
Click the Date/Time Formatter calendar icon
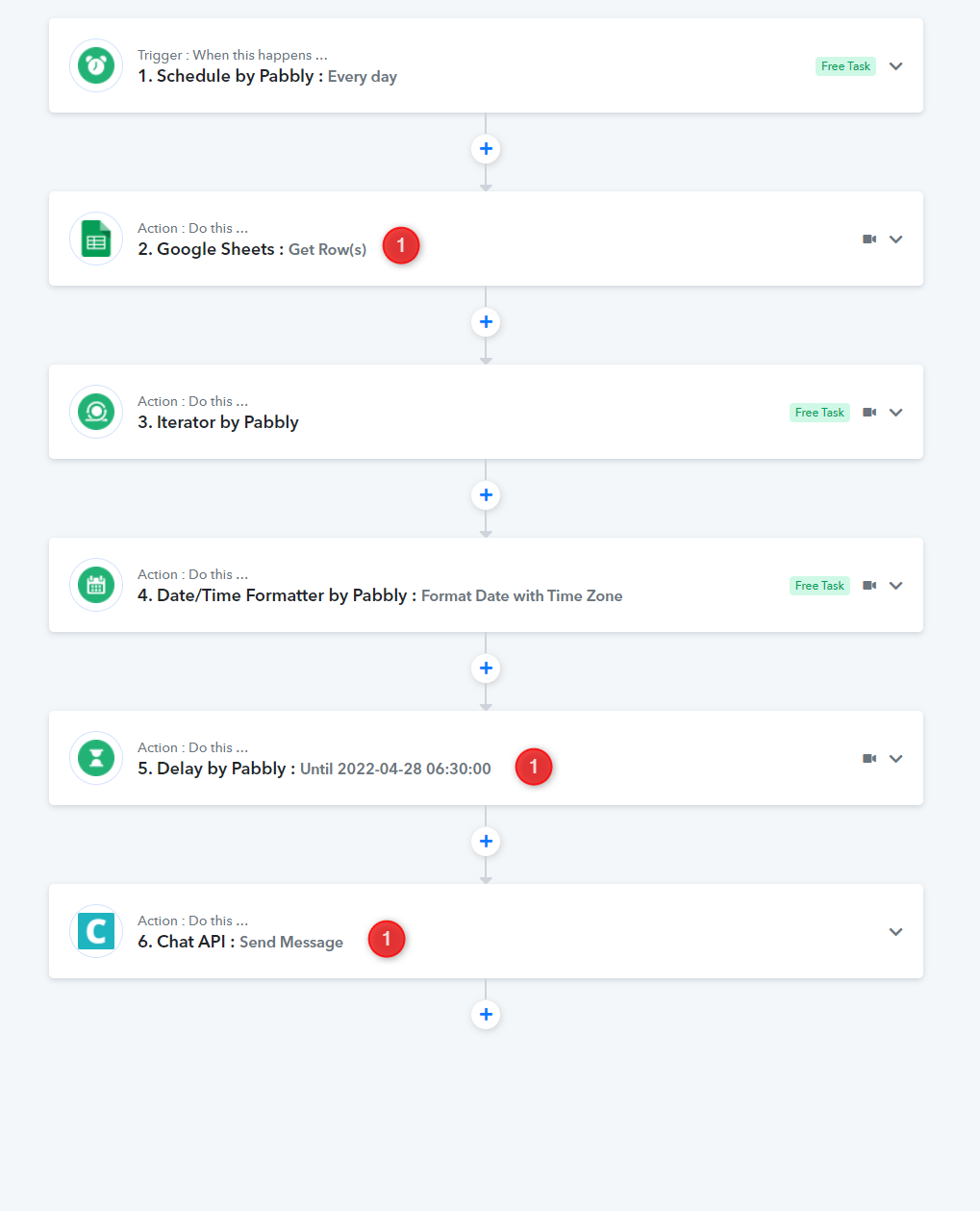(x=96, y=585)
